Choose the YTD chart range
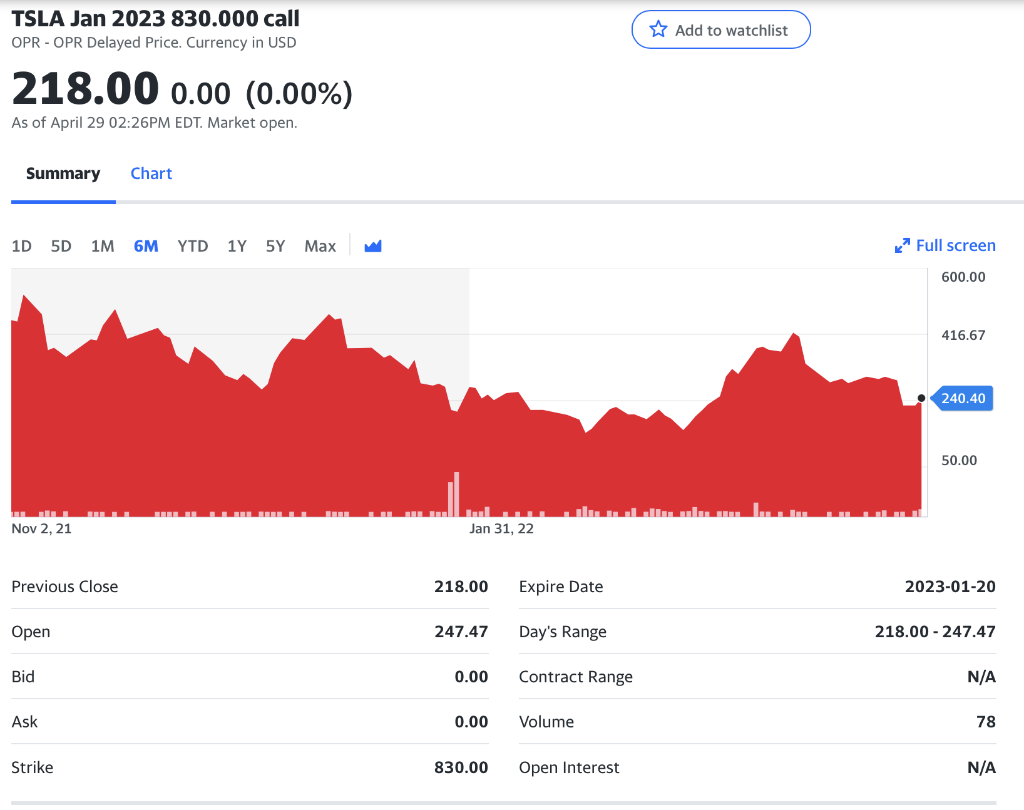 pos(193,246)
